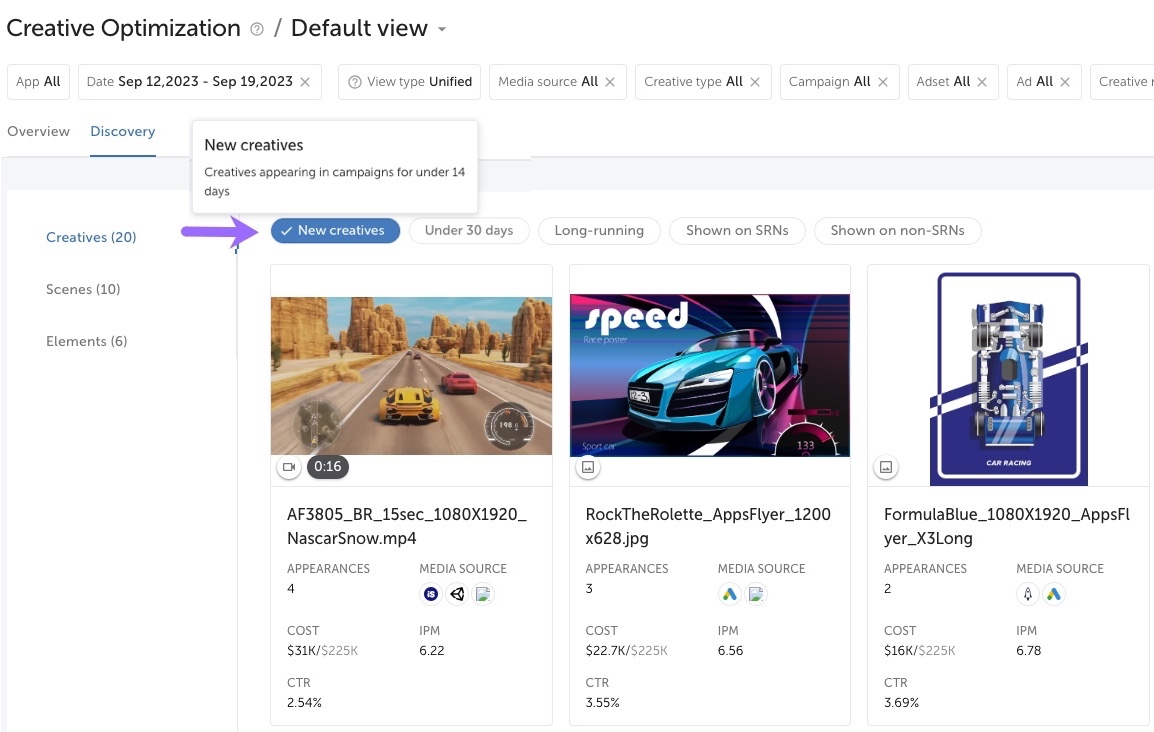Click the $31K/$225K cost value
The image size is (1154, 732).
[322, 650]
